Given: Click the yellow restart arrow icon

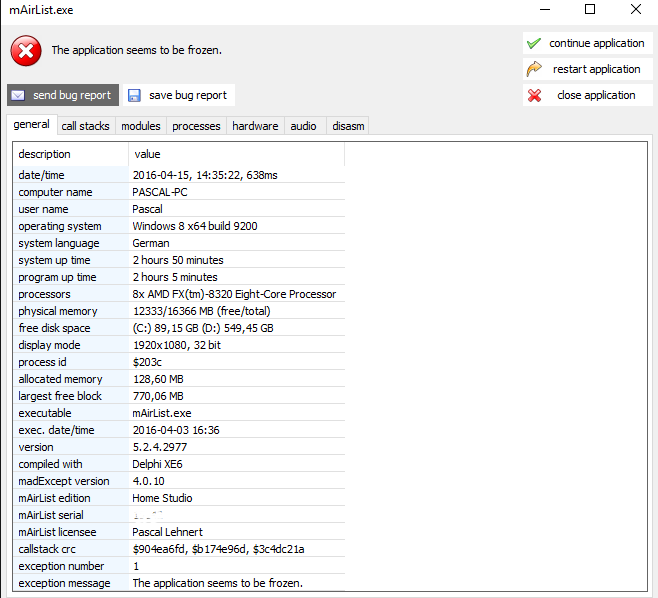Looking at the screenshot, I should point(534,69).
